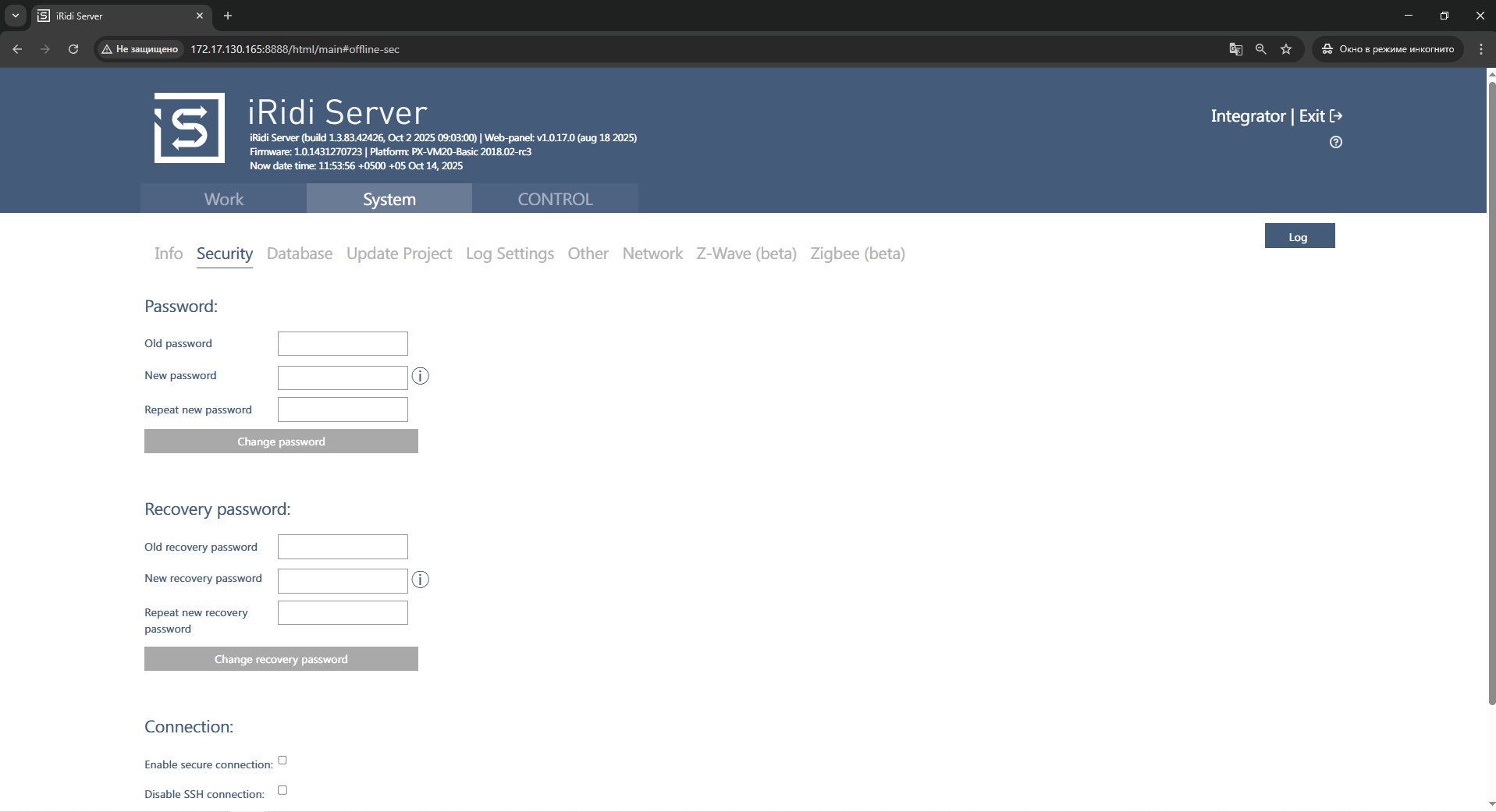Viewport: 1496px width, 812px height.
Task: Open the browser zoom magnifier icon
Action: pos(1260,49)
